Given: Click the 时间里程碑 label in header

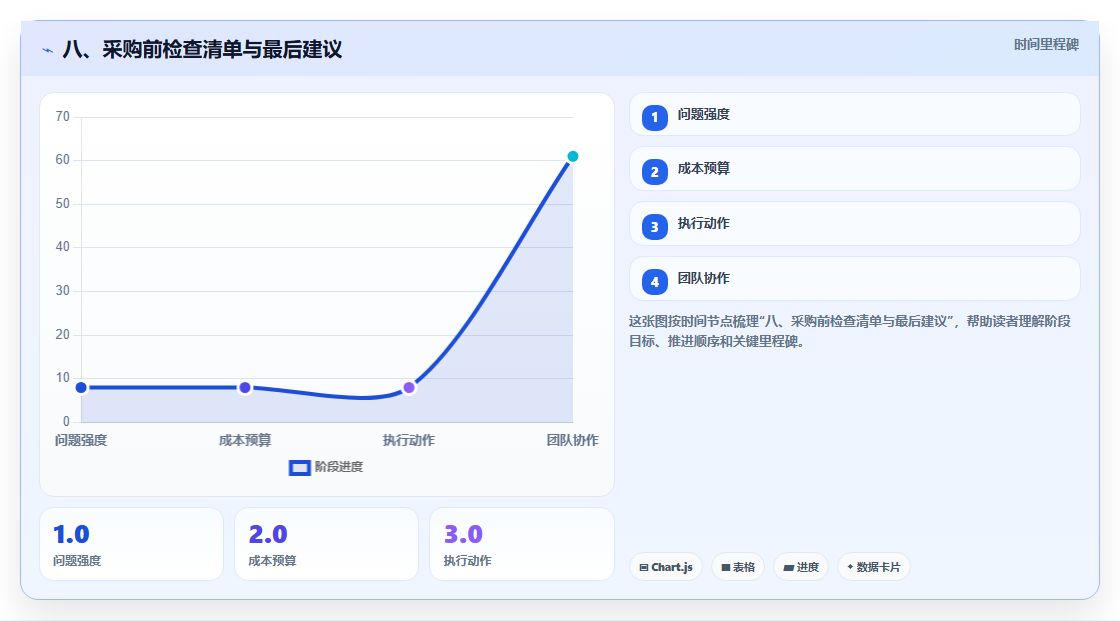Looking at the screenshot, I should point(1046,45).
